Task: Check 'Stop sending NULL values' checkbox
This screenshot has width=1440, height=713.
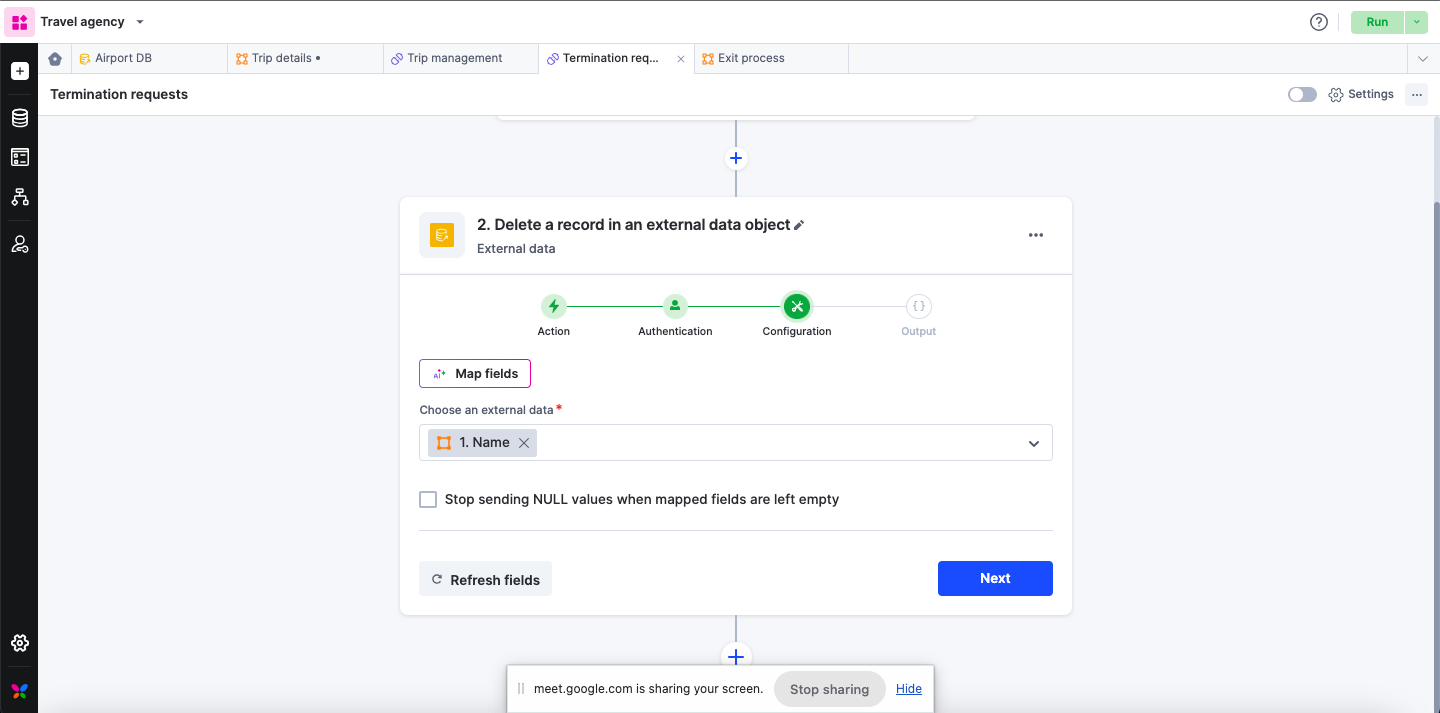Action: tap(428, 499)
